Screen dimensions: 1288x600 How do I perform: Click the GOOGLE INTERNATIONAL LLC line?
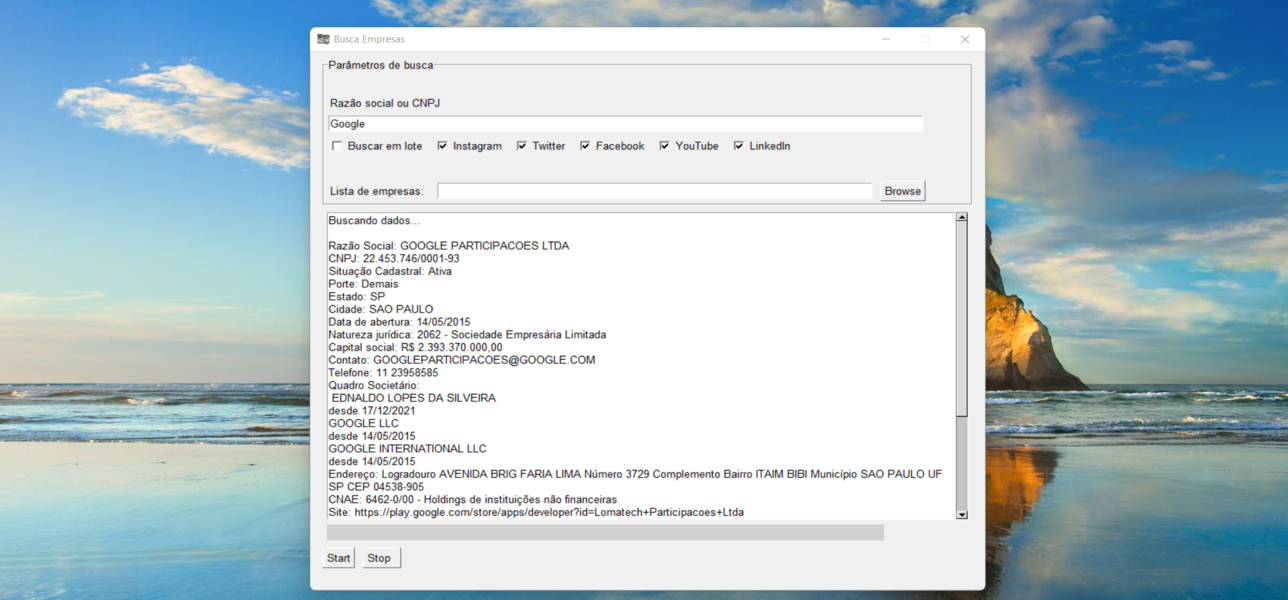point(407,449)
